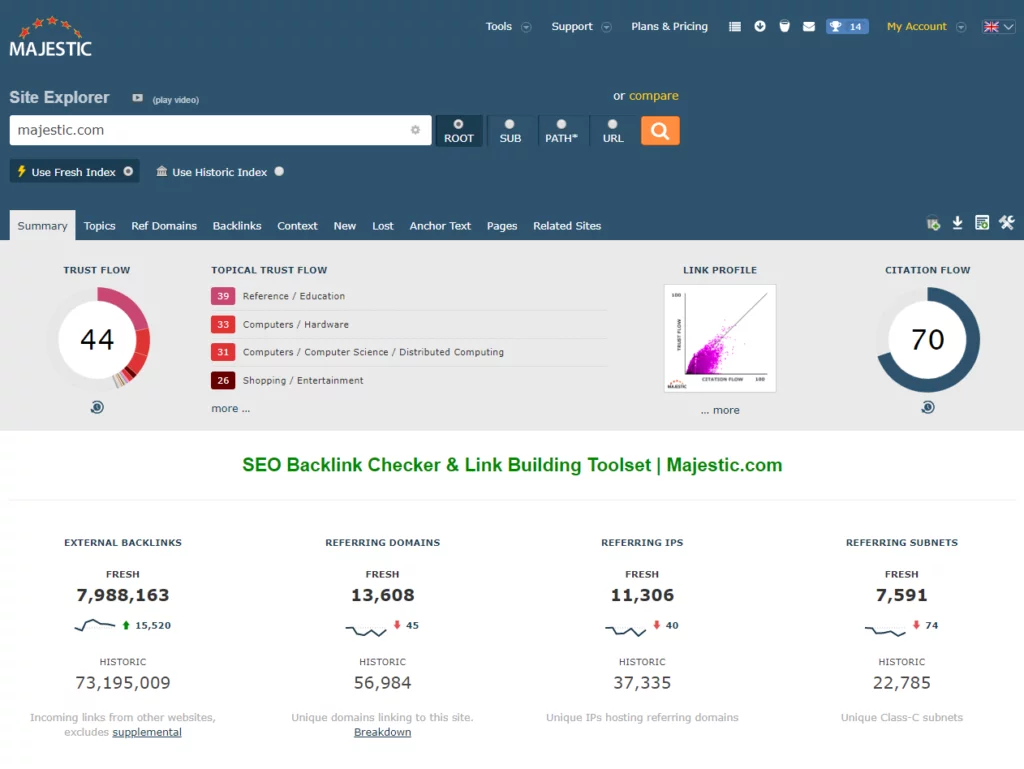Click the fresh backlinks value 7,988,163

point(123,595)
